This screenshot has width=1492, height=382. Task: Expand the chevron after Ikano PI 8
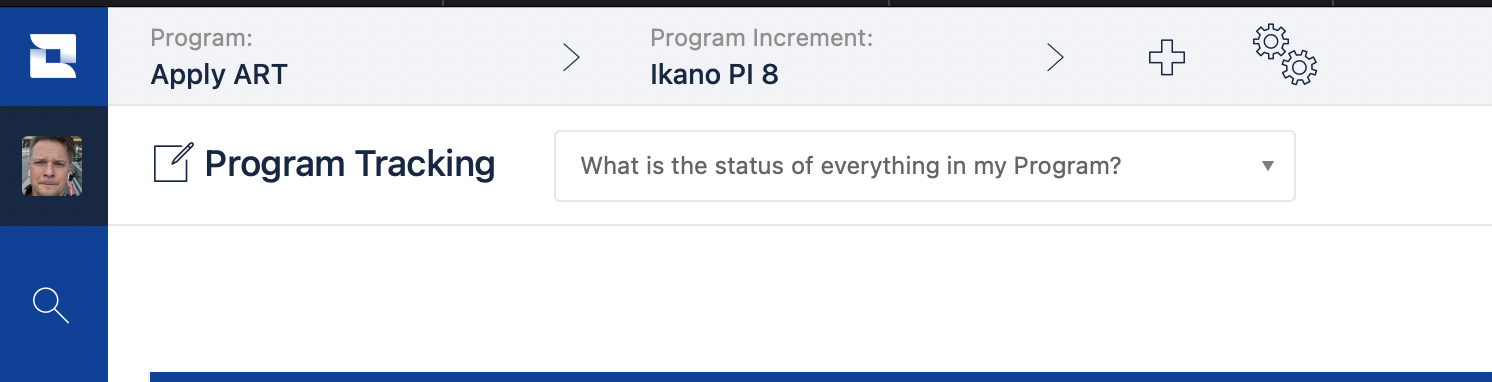[1055, 58]
